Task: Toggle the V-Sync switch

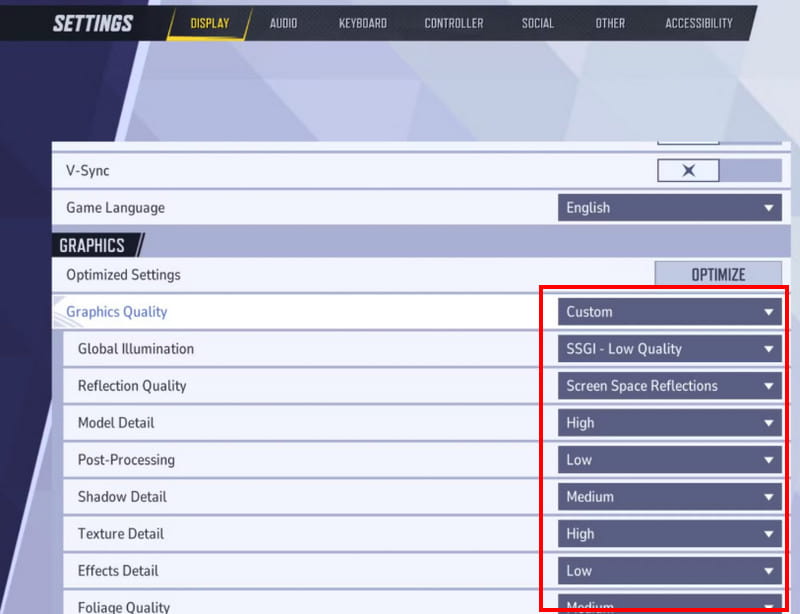Action: click(719, 171)
